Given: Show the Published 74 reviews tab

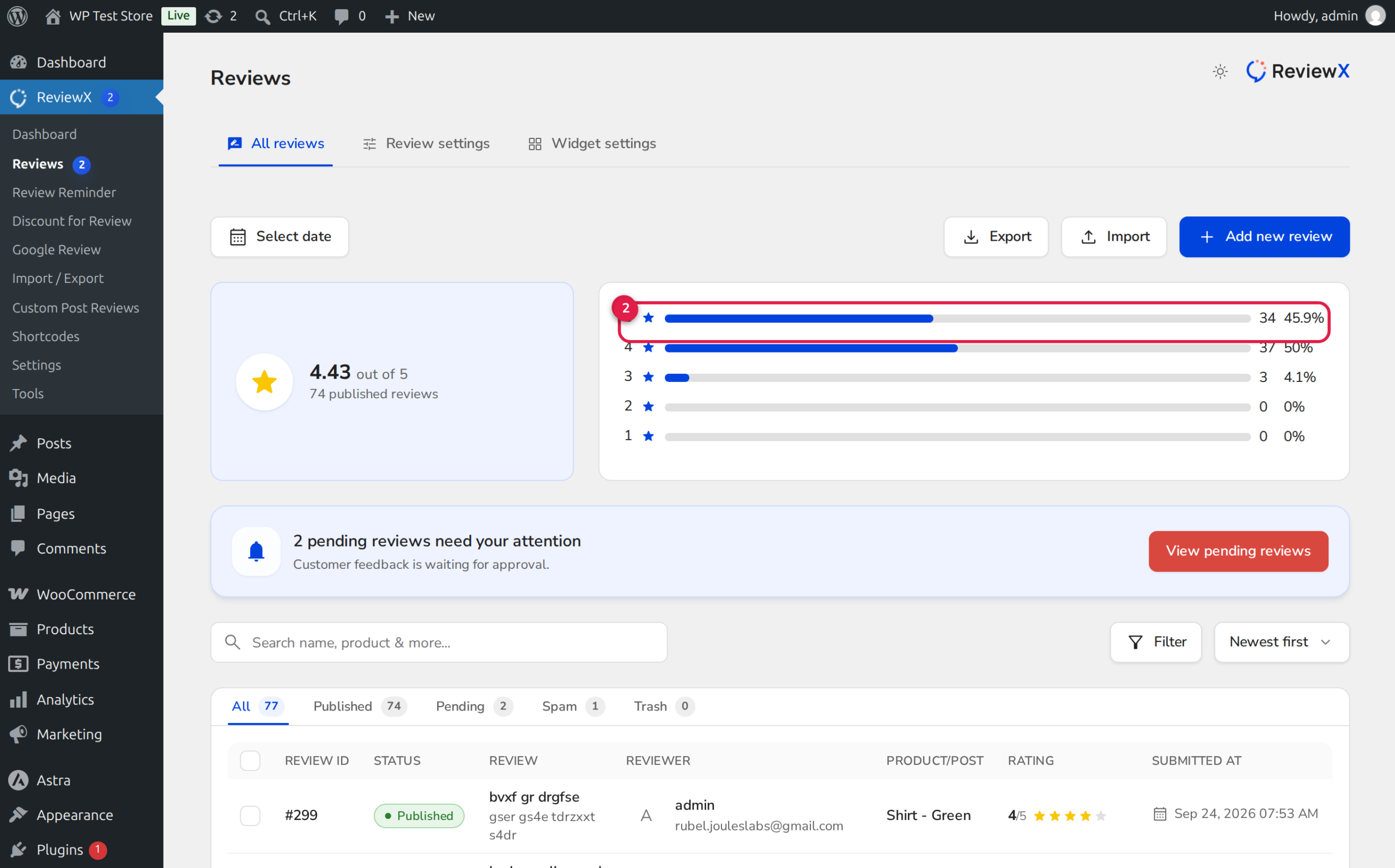Looking at the screenshot, I should coord(360,706).
